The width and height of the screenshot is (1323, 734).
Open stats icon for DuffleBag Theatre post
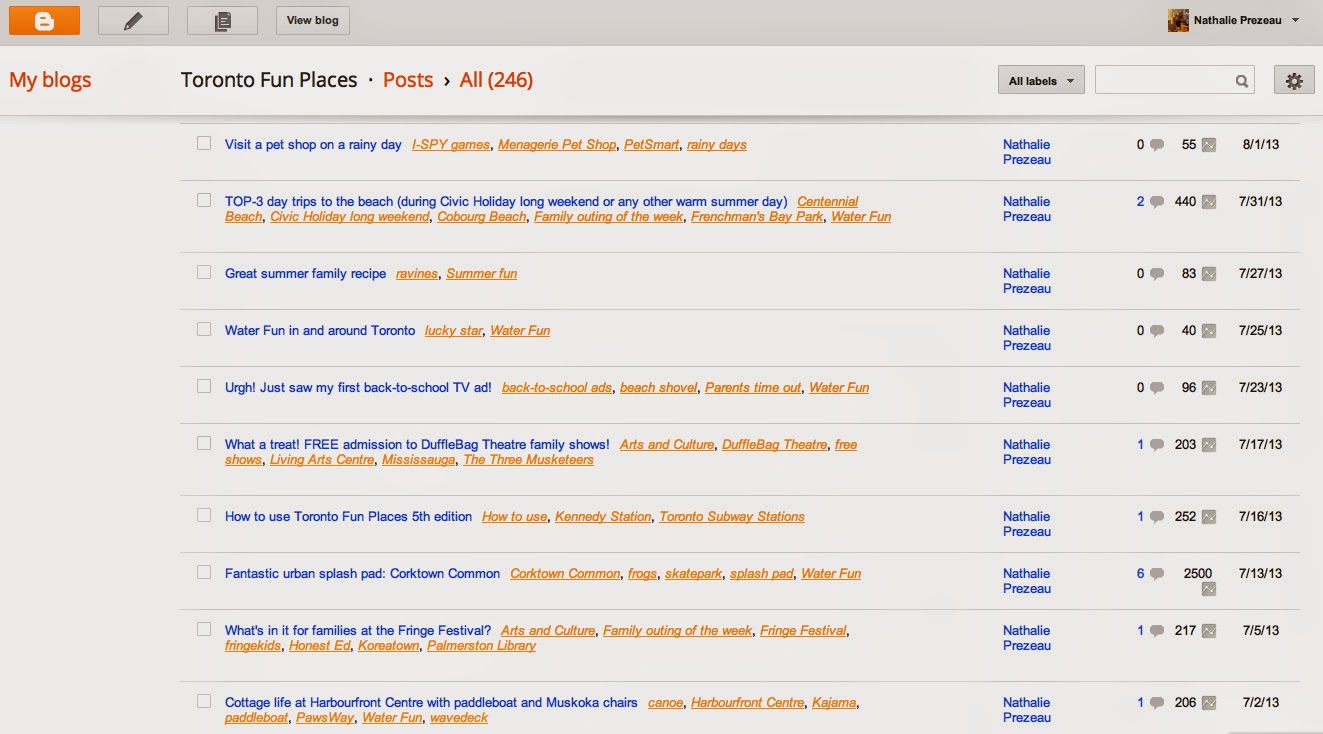point(1209,445)
